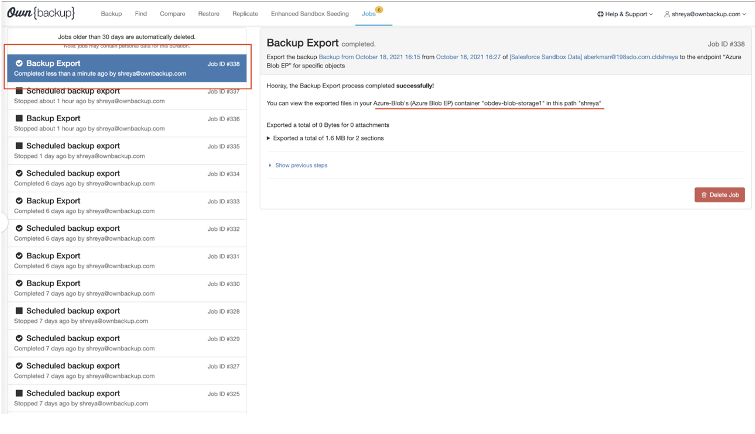Click completed checkmark icon of Job ID #338
Viewport: 755px width, 434px height.
tap(19, 63)
